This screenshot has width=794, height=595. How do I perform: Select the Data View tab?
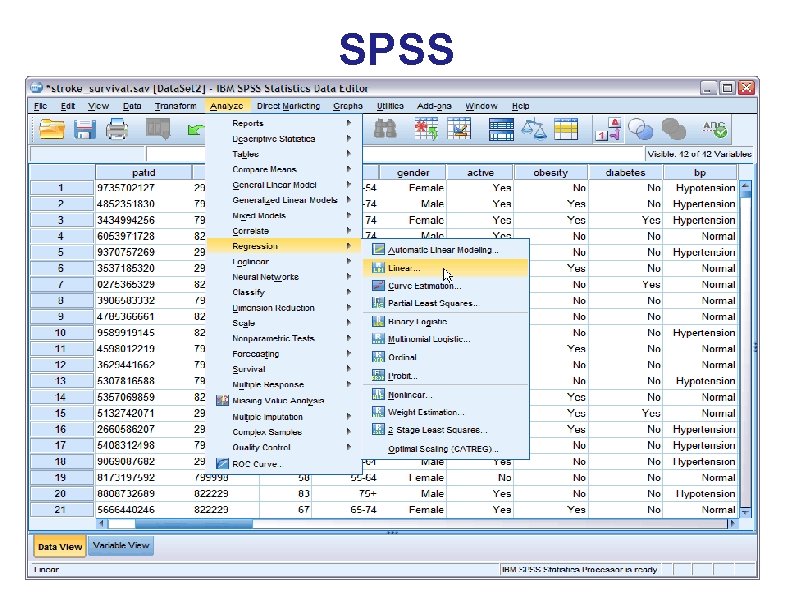(60, 547)
